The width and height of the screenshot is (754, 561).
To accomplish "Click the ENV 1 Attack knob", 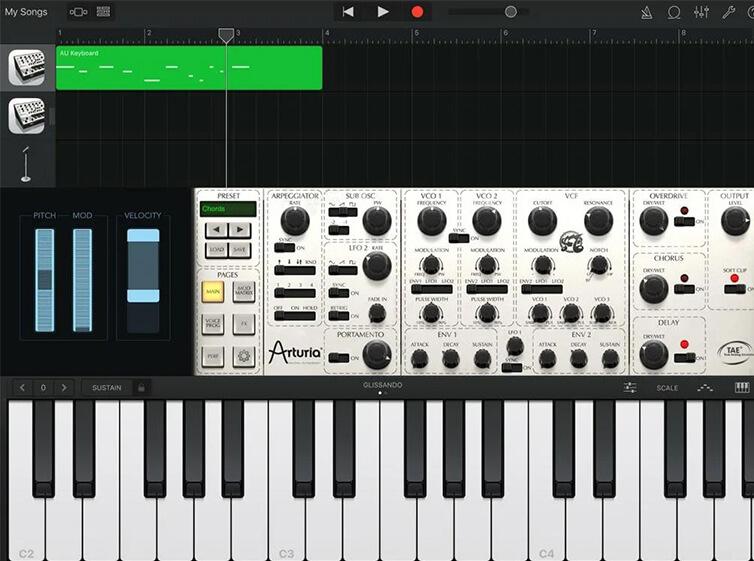I will click(419, 359).
